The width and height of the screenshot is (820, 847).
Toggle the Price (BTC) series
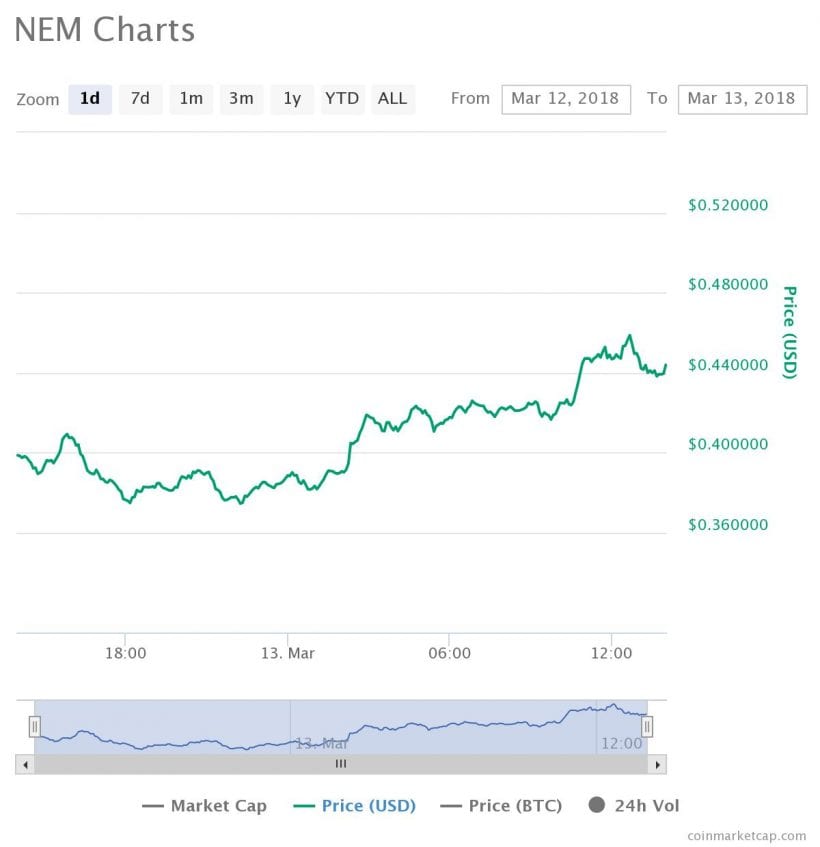[501, 805]
